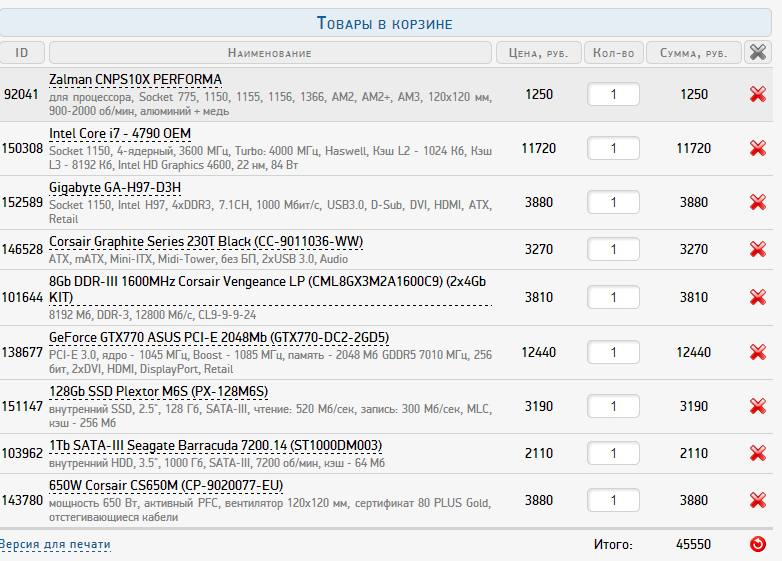The height and width of the screenshot is (561, 782).
Task: Click the Итого label
Action: tap(613, 544)
